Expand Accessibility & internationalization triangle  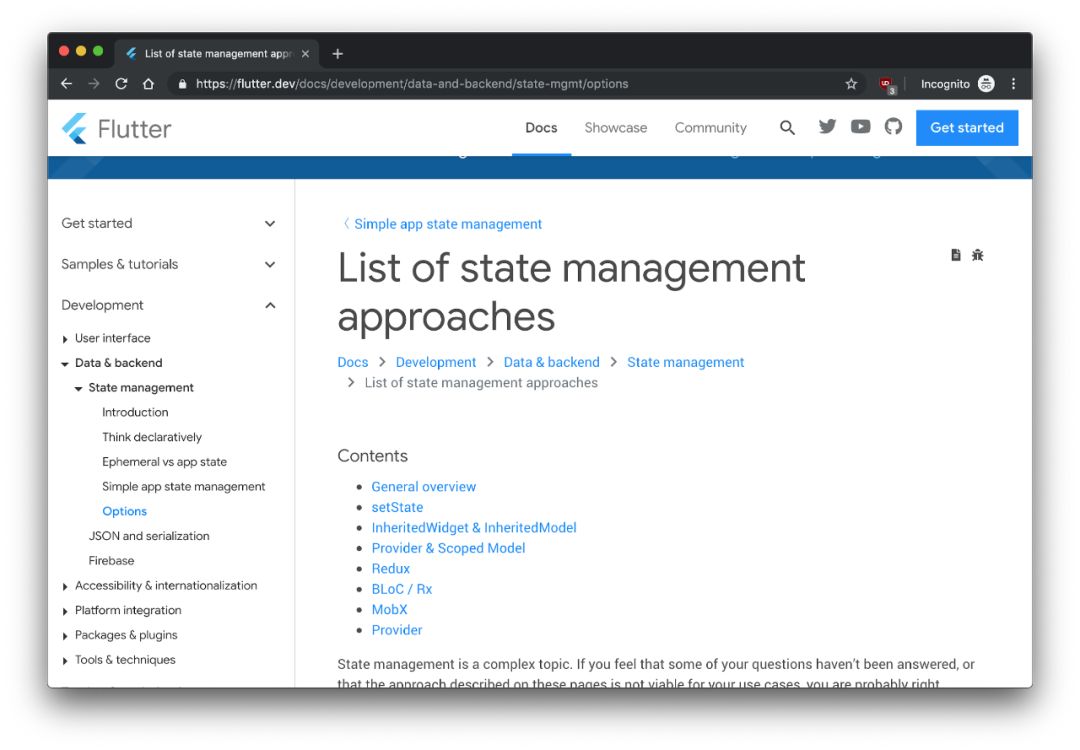[65, 586]
